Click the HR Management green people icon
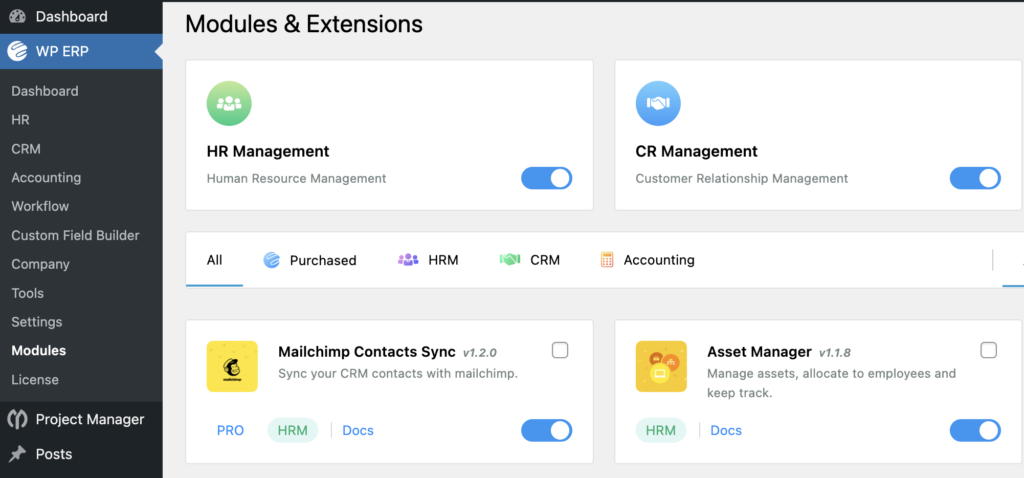Image resolution: width=1024 pixels, height=478 pixels. (x=229, y=103)
